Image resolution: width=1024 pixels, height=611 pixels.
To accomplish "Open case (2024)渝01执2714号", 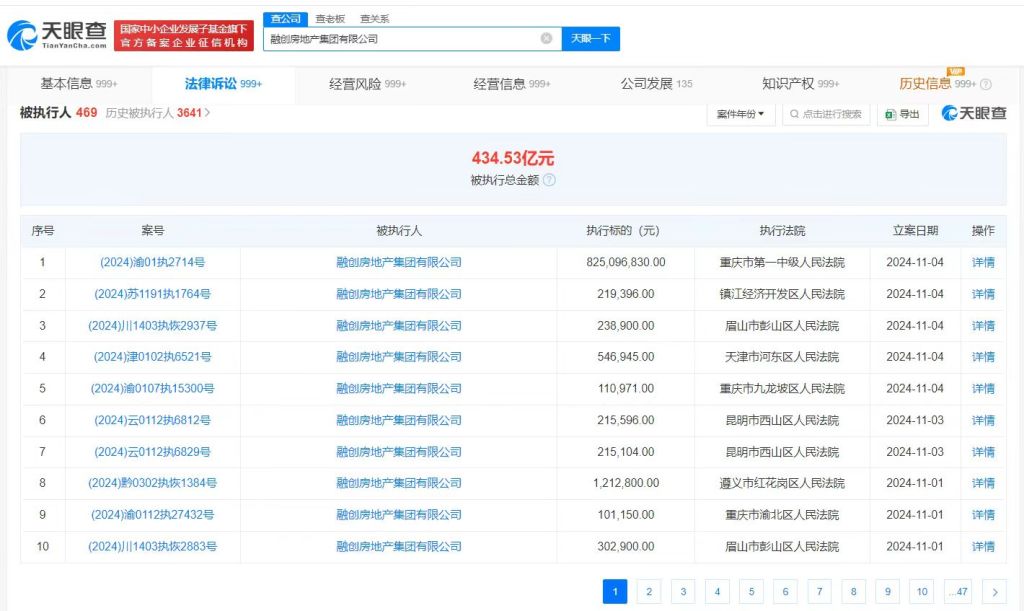I will [152, 262].
